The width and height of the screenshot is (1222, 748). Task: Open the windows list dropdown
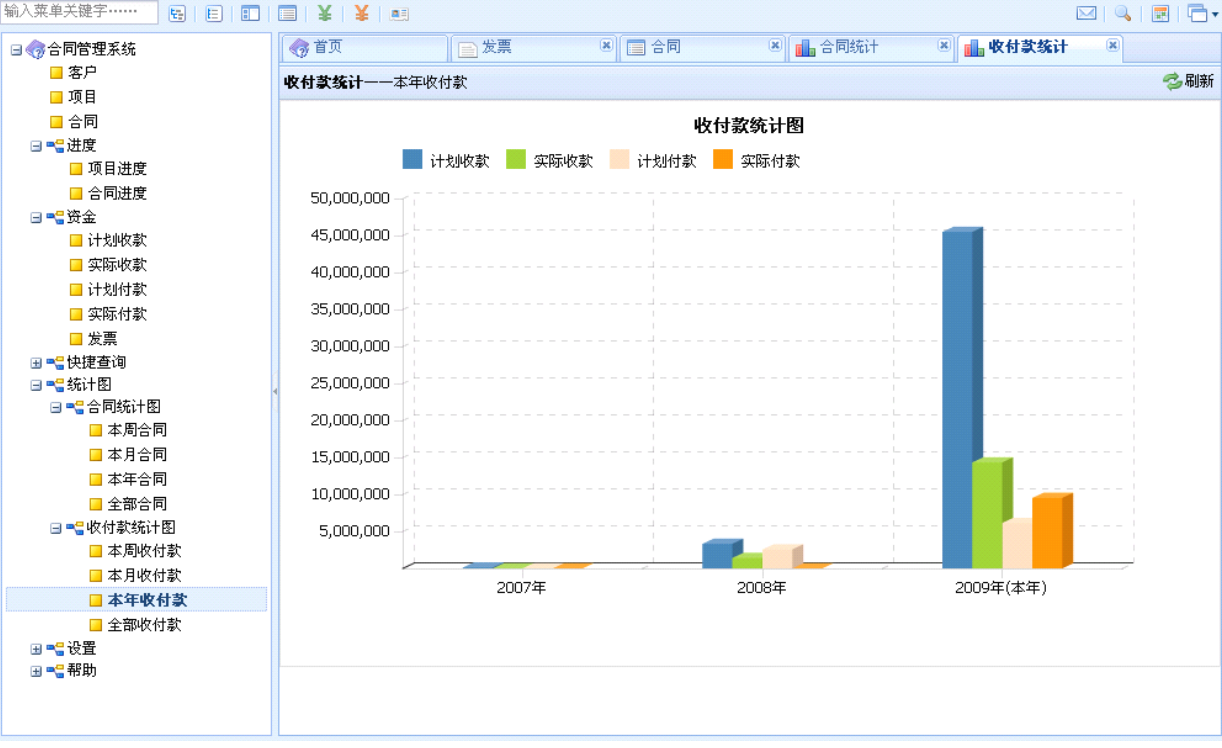pos(1201,14)
